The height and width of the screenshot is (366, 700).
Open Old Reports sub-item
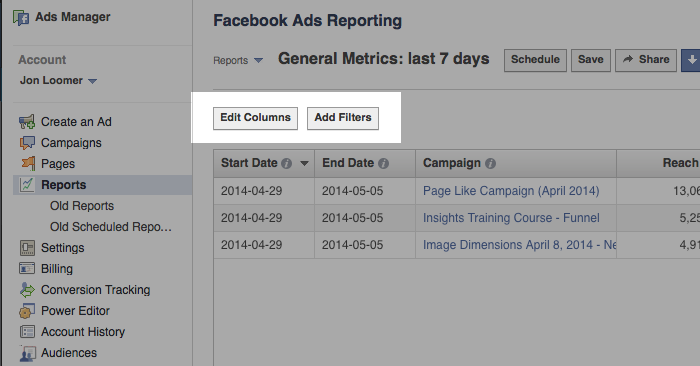tap(82, 206)
